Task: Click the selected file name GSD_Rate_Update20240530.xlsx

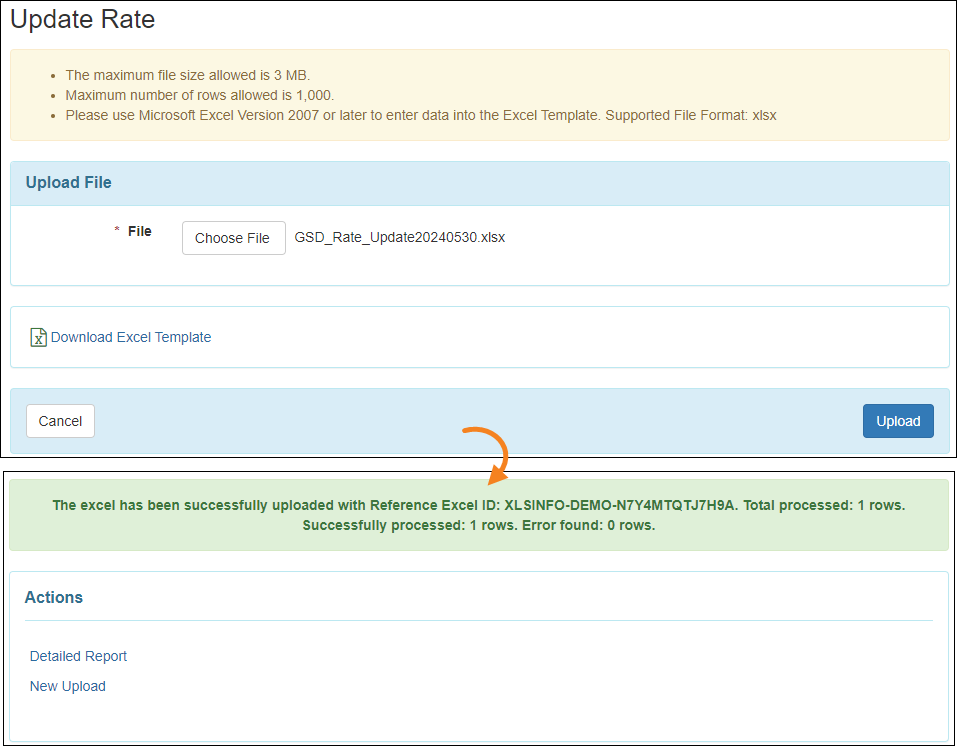Action: point(399,238)
